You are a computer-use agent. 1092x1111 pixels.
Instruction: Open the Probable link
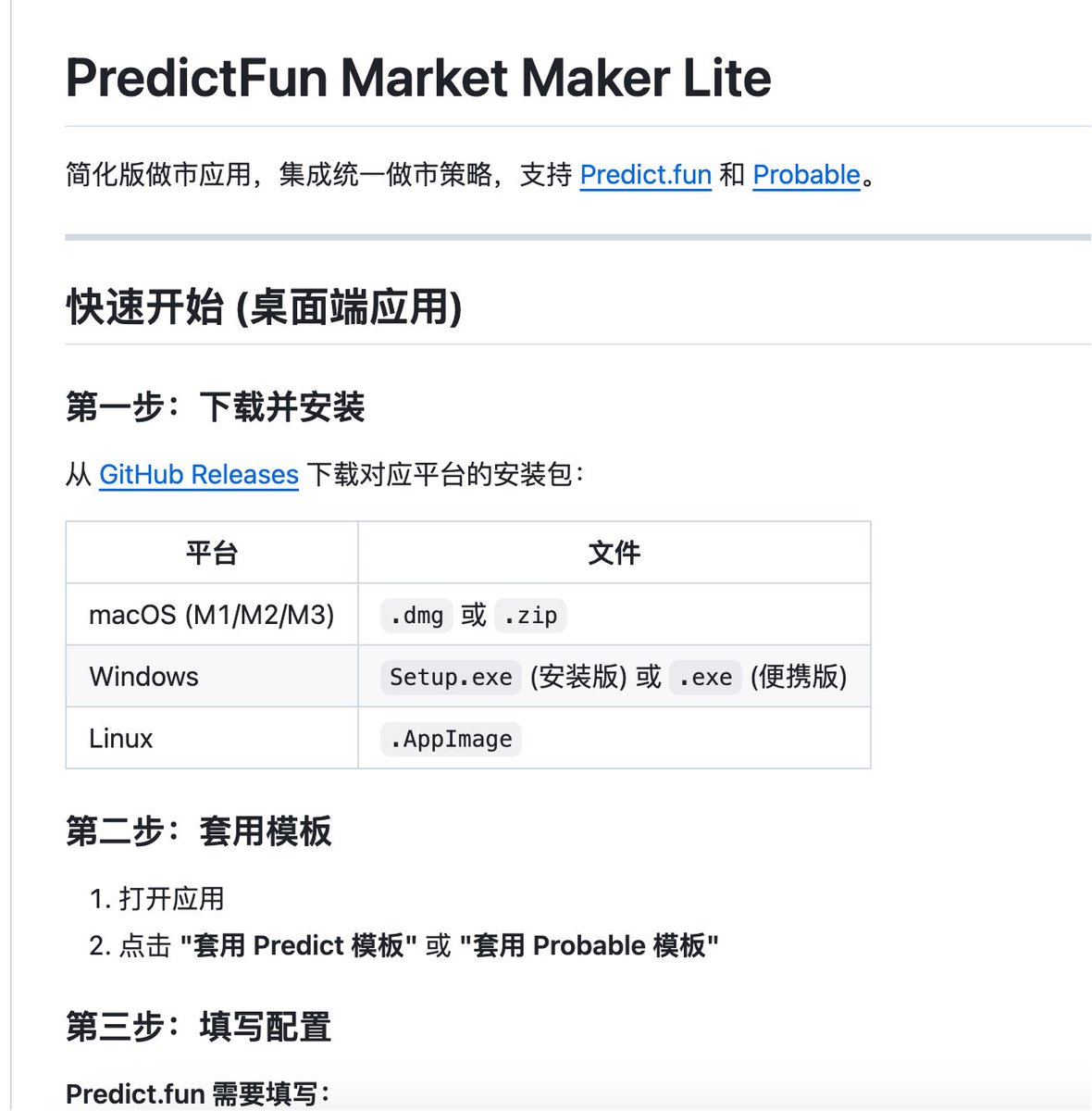(806, 174)
